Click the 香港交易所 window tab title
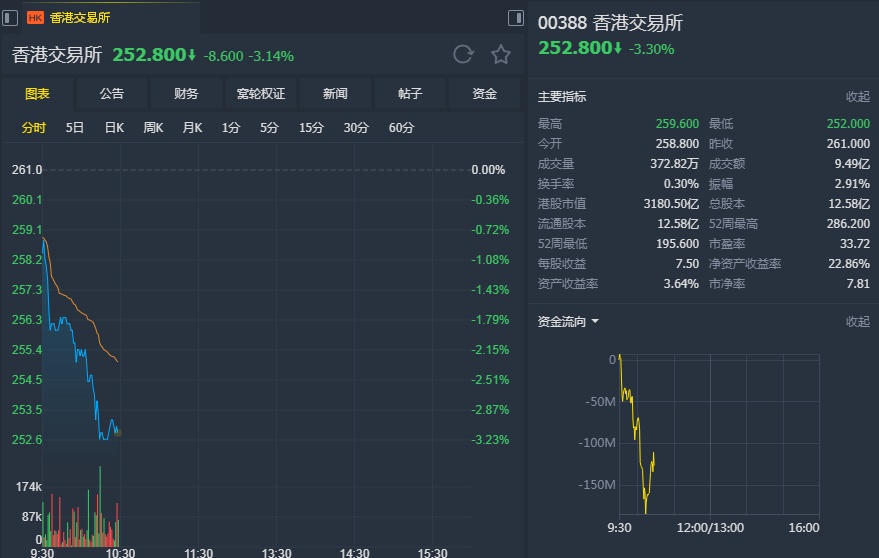The image size is (879, 558). pos(80,17)
